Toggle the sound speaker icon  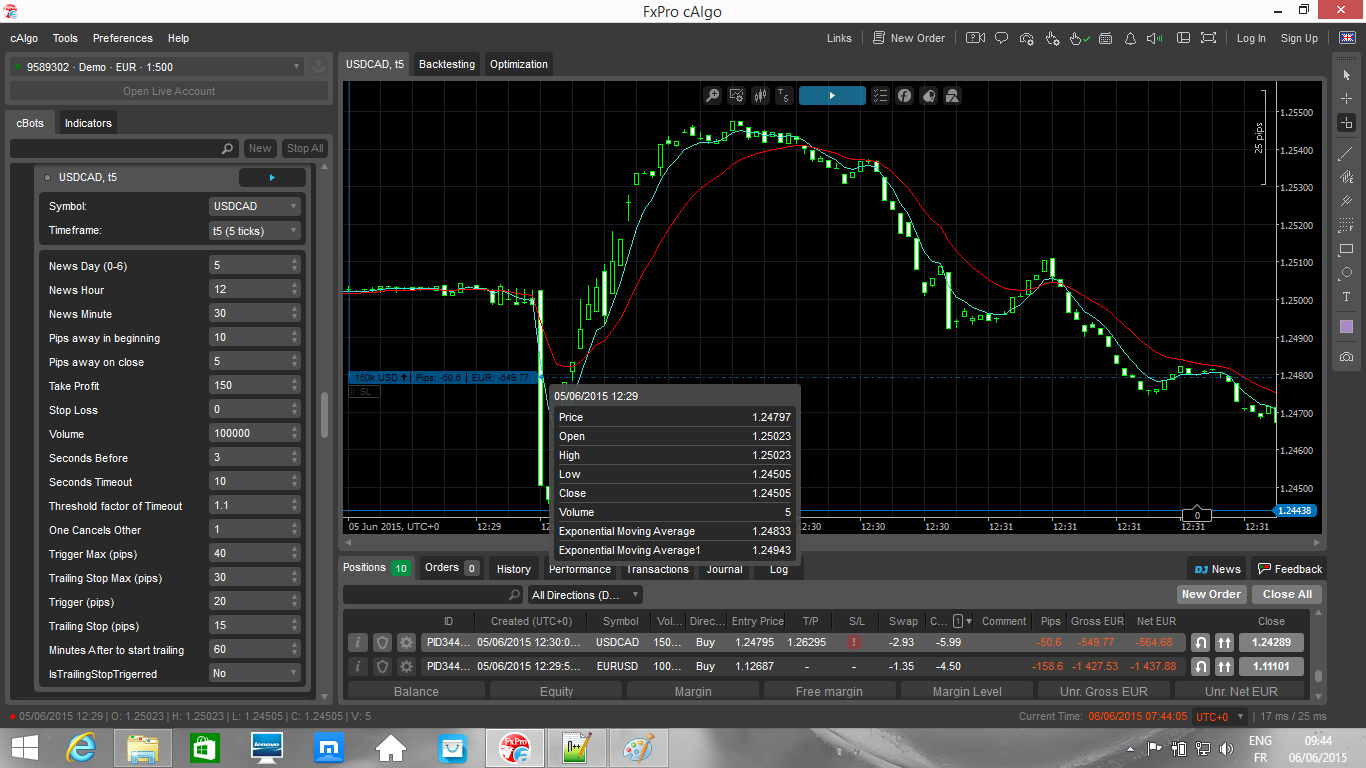[1155, 38]
